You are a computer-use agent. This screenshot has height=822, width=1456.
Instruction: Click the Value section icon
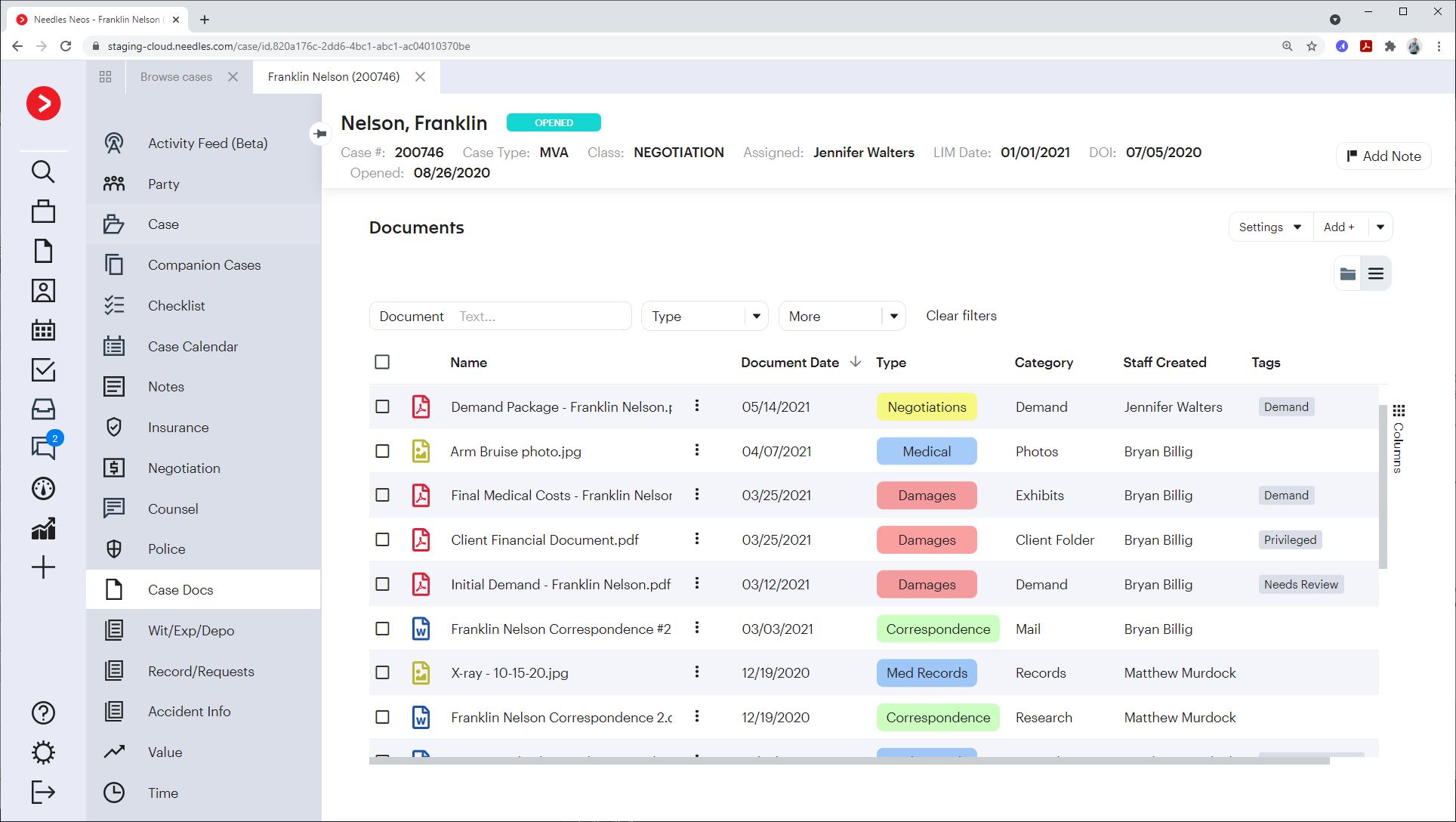pyautogui.click(x=114, y=751)
